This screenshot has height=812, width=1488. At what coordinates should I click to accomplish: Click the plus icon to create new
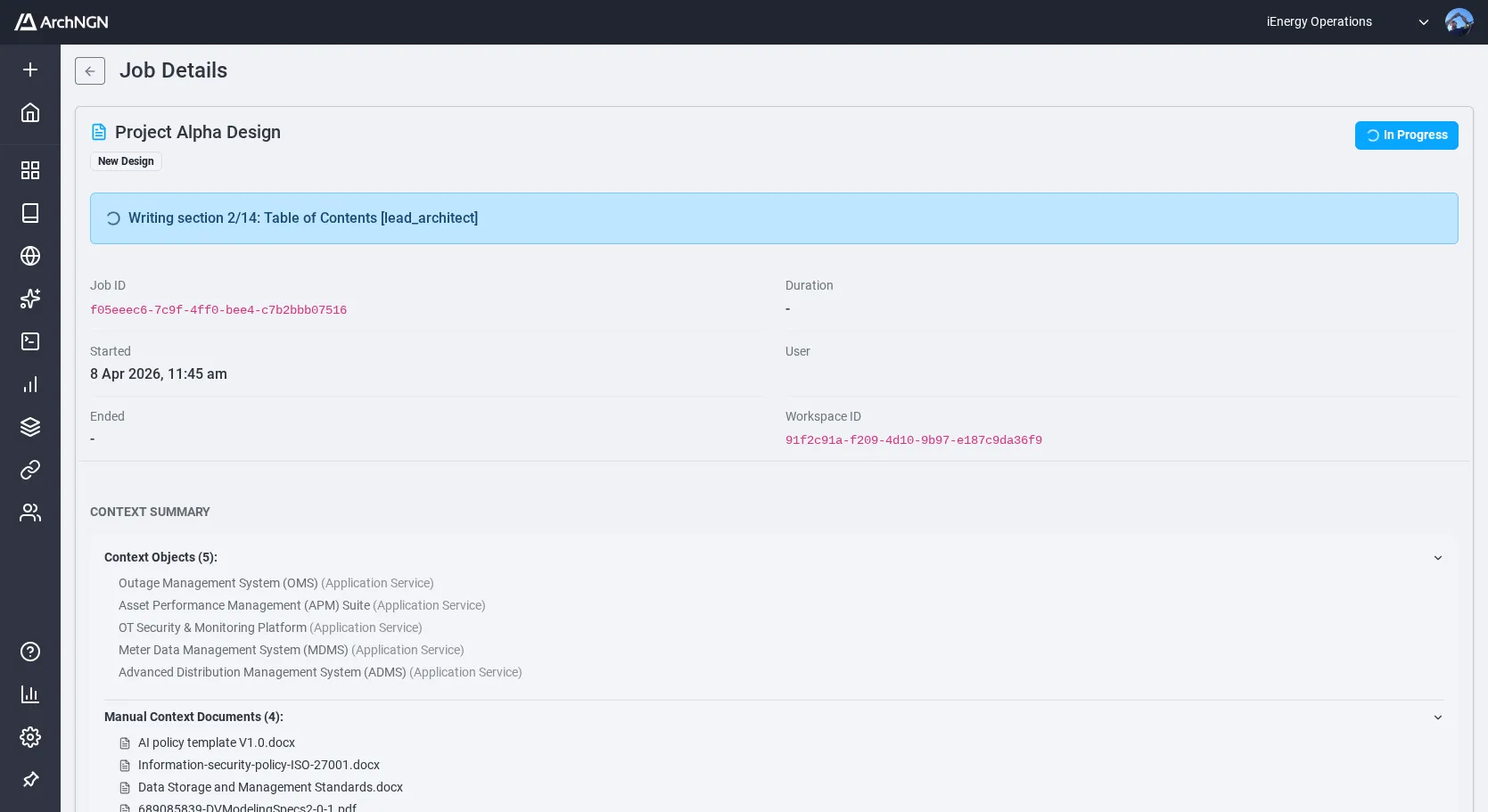point(29,70)
